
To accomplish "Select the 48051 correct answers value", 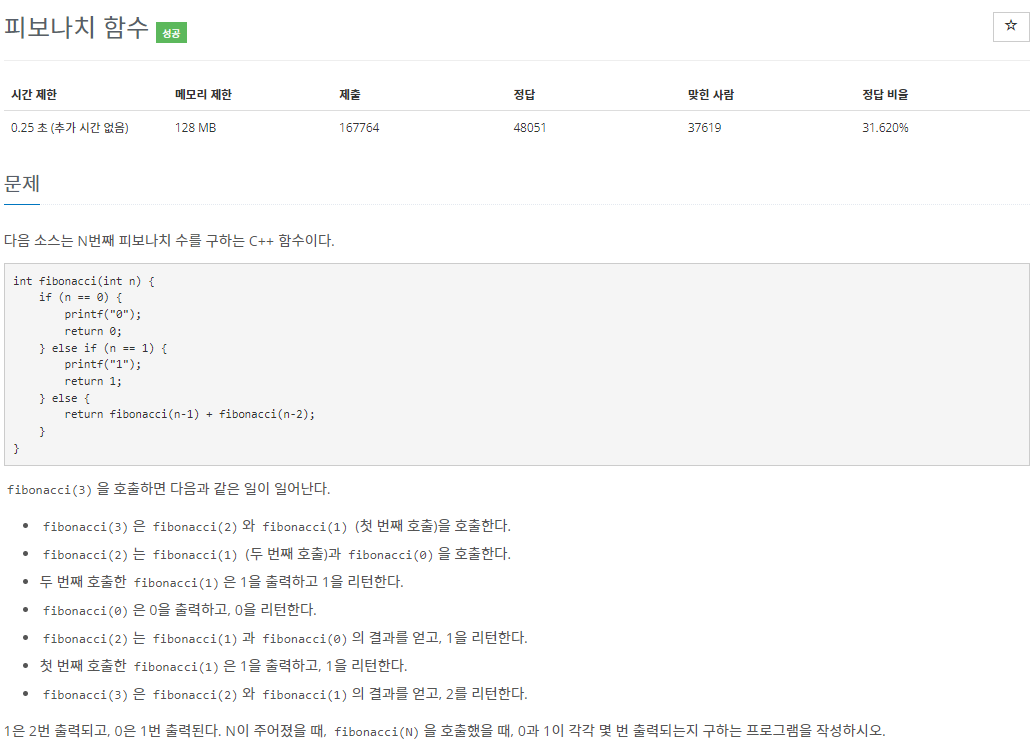I will pos(529,128).
